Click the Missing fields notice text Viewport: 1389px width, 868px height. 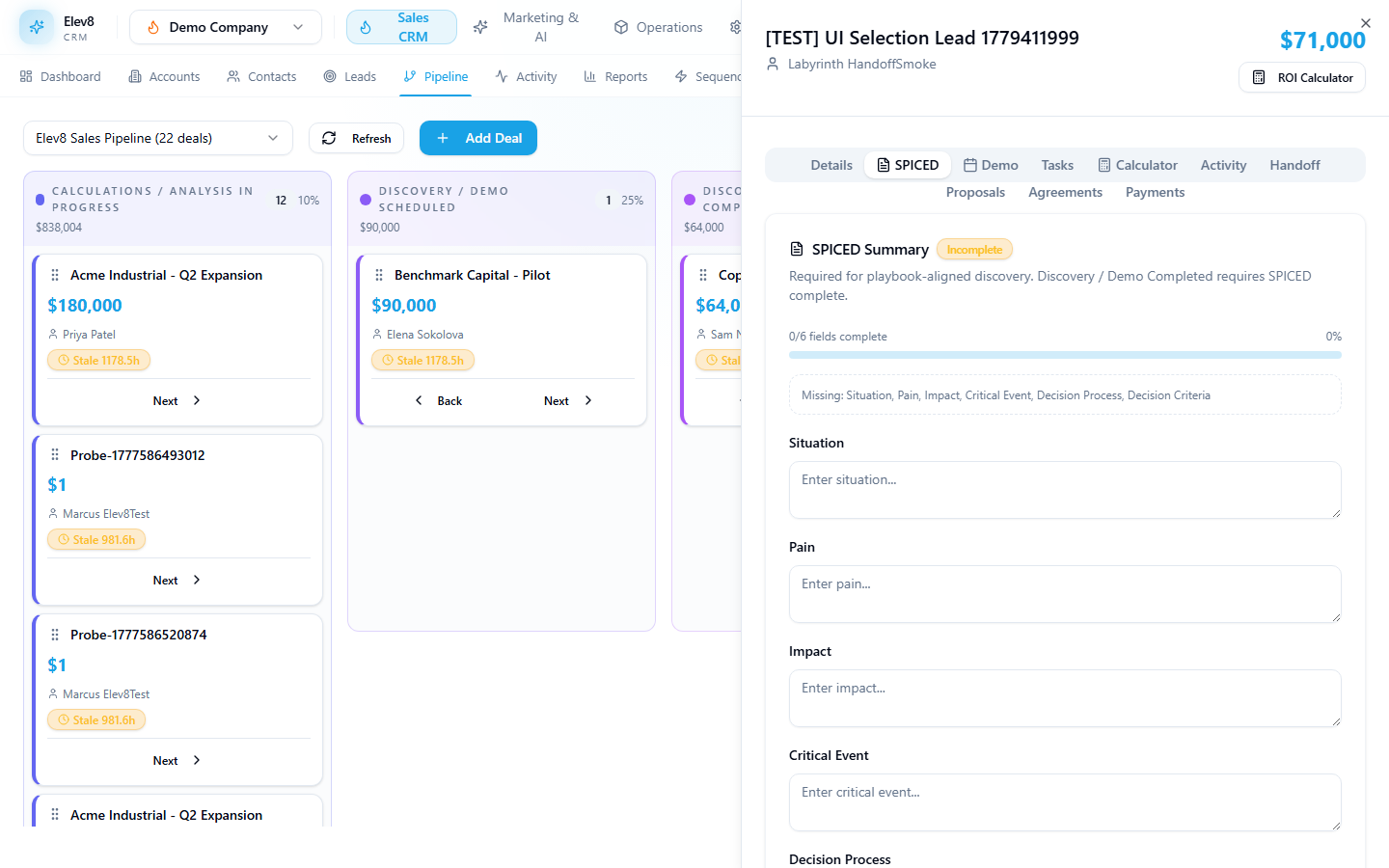[x=1006, y=395]
